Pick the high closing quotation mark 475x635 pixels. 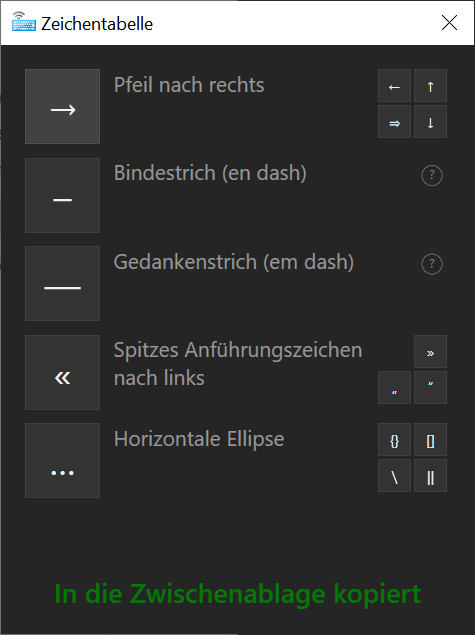point(430,388)
